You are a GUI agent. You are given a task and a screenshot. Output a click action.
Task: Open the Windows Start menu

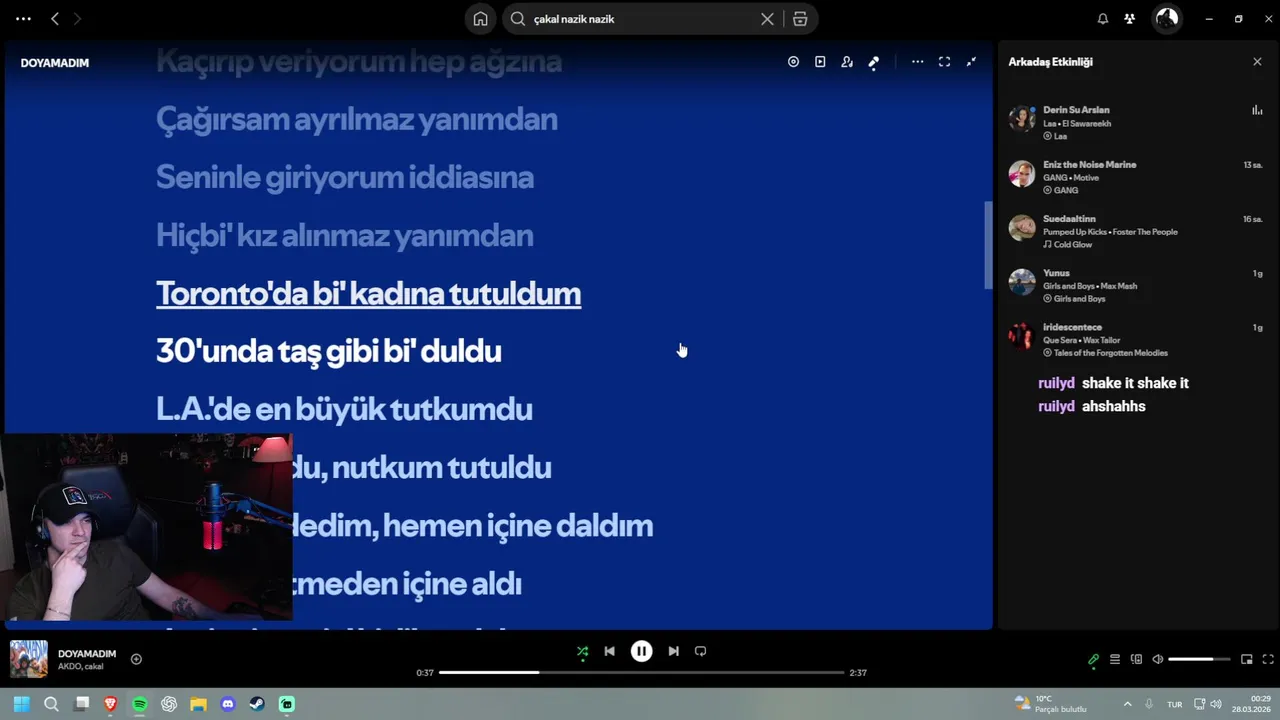click(21, 704)
